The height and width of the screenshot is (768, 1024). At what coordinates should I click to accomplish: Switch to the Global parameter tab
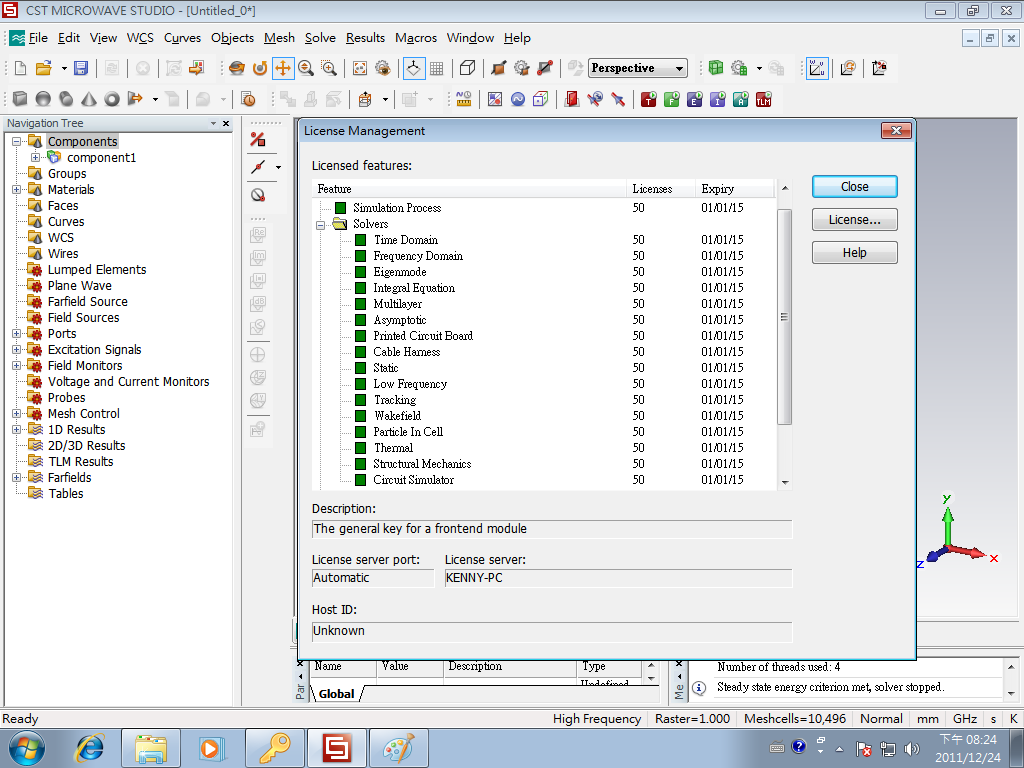click(x=336, y=694)
